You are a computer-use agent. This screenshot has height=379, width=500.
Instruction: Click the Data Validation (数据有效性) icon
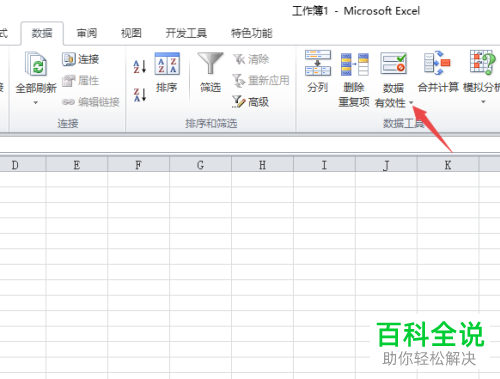[394, 63]
